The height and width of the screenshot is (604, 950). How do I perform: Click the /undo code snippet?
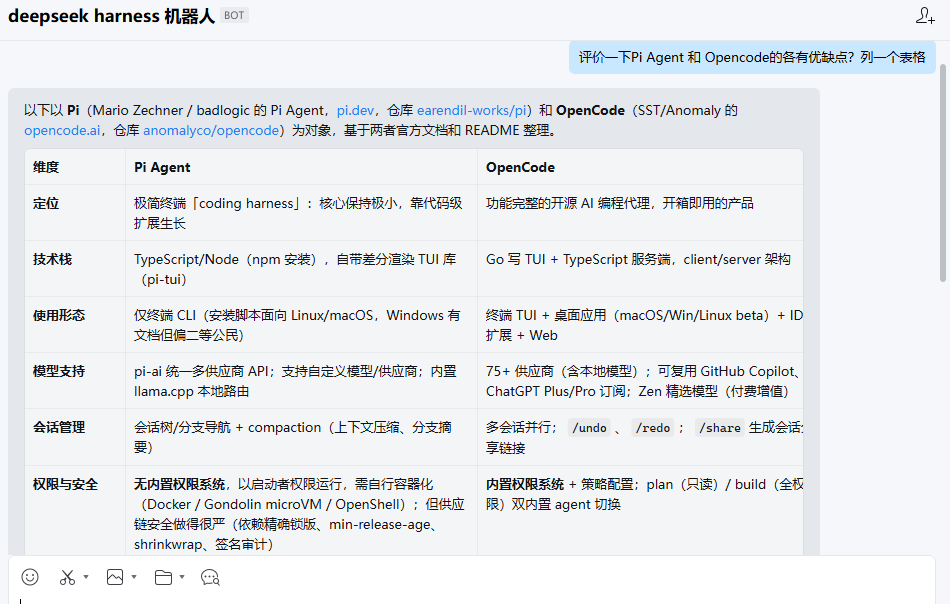tap(590, 428)
